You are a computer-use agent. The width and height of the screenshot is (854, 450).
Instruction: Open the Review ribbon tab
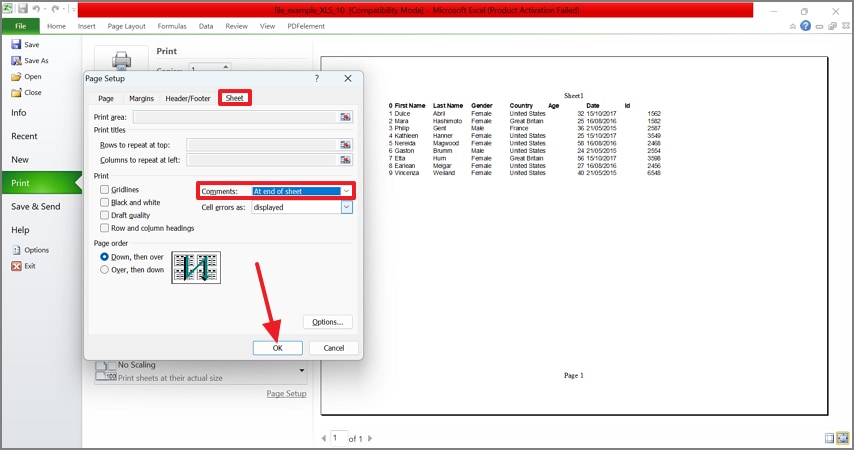point(236,26)
